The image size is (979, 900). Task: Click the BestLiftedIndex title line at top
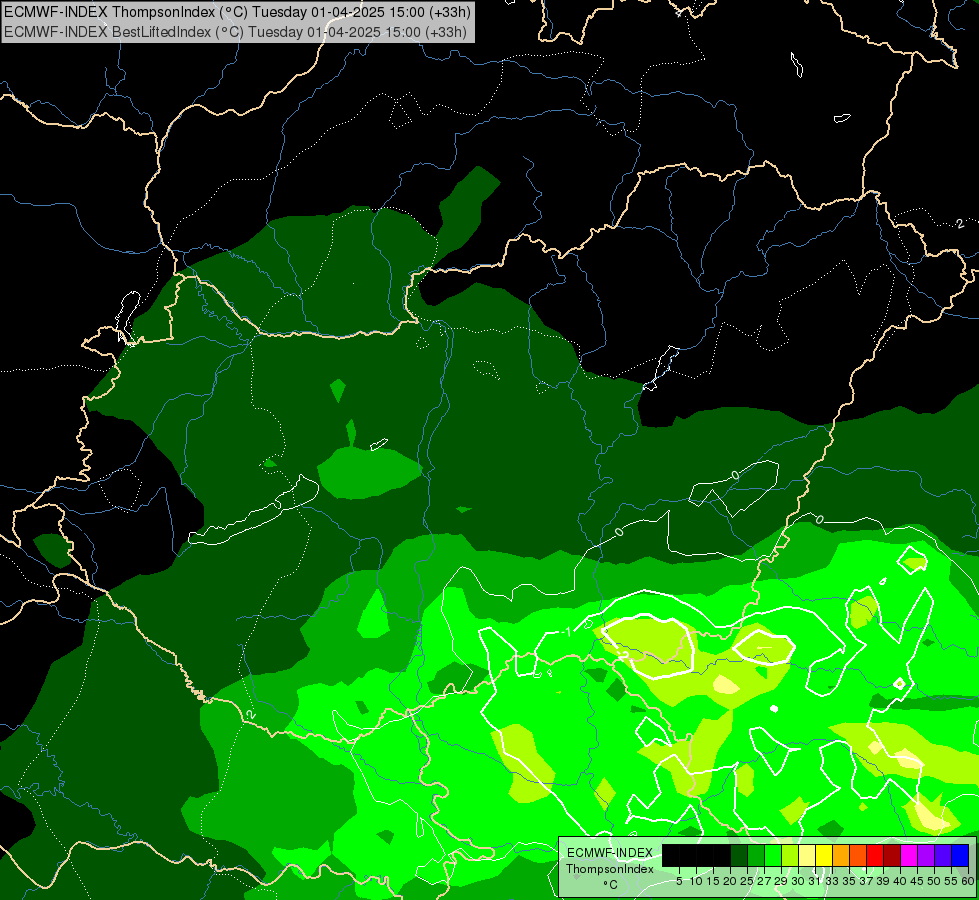click(235, 31)
